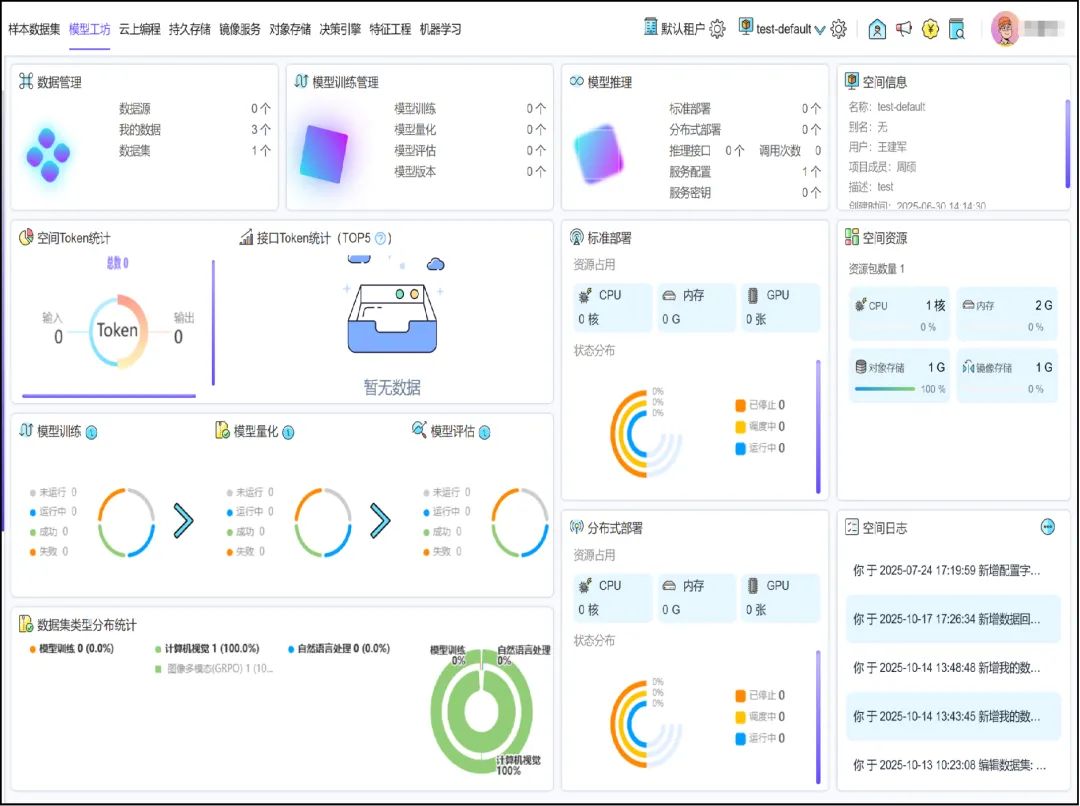Open workspace settings gear beside test-default
This screenshot has height=806, width=1080.
pyautogui.click(x=837, y=29)
